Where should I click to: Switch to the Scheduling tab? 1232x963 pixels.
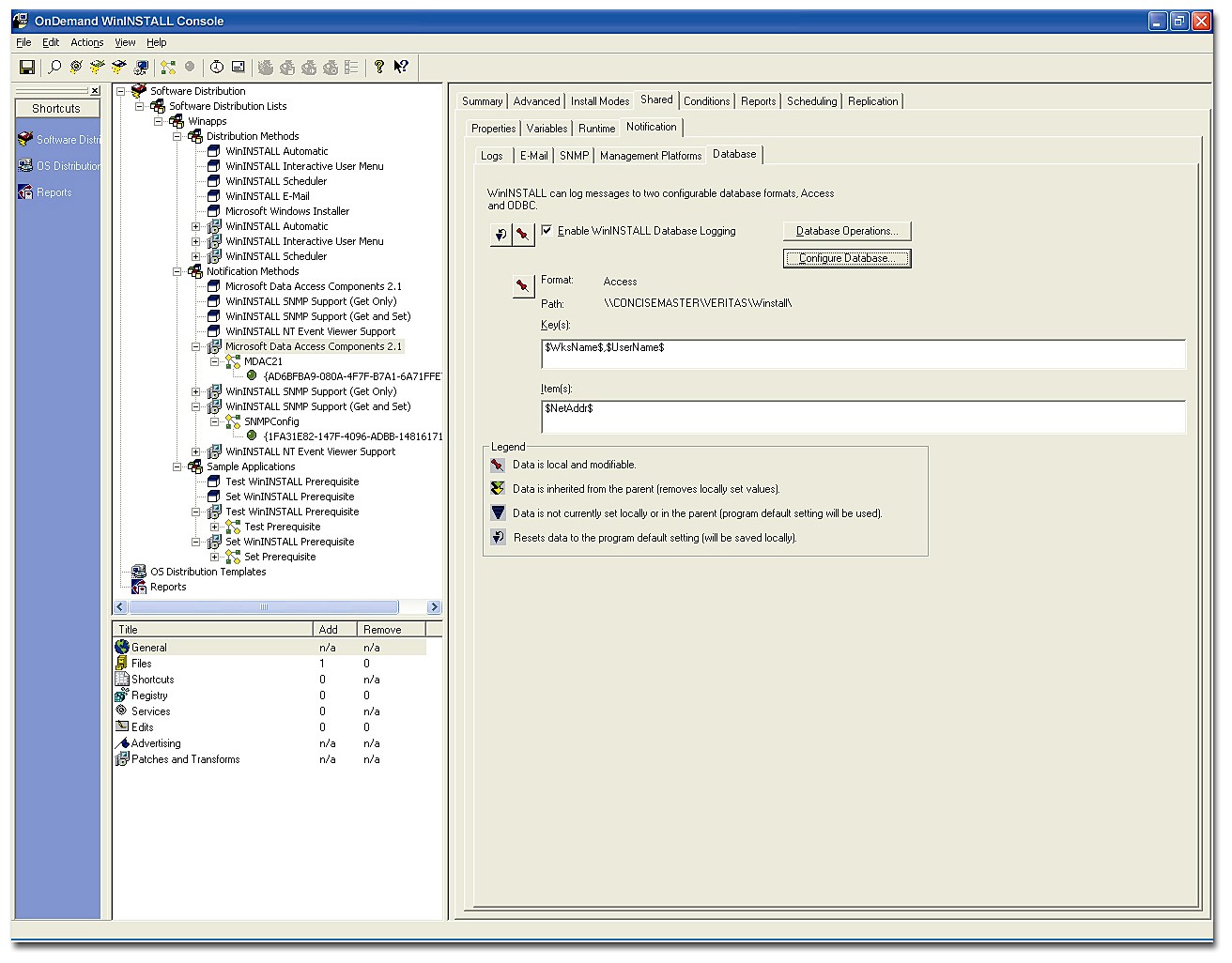(x=811, y=101)
